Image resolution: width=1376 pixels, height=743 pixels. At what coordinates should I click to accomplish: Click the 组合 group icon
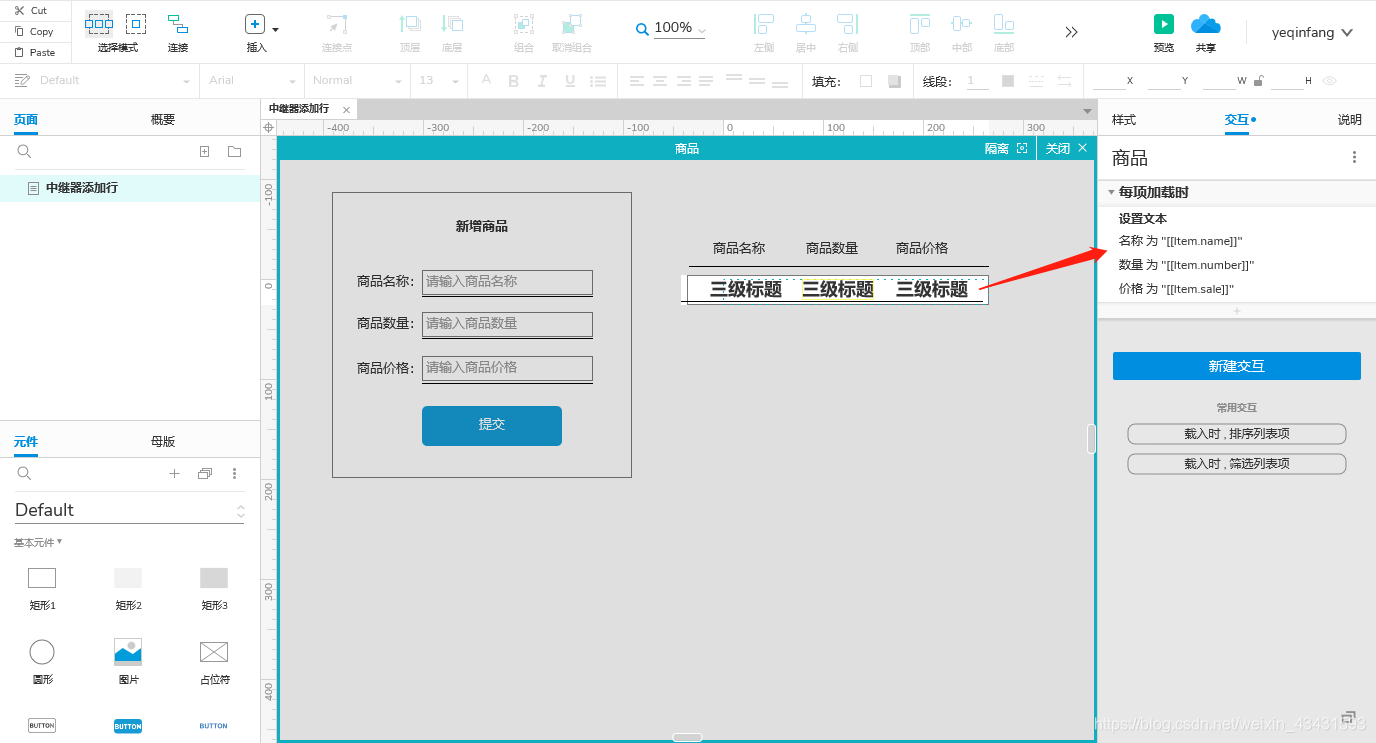(x=523, y=24)
